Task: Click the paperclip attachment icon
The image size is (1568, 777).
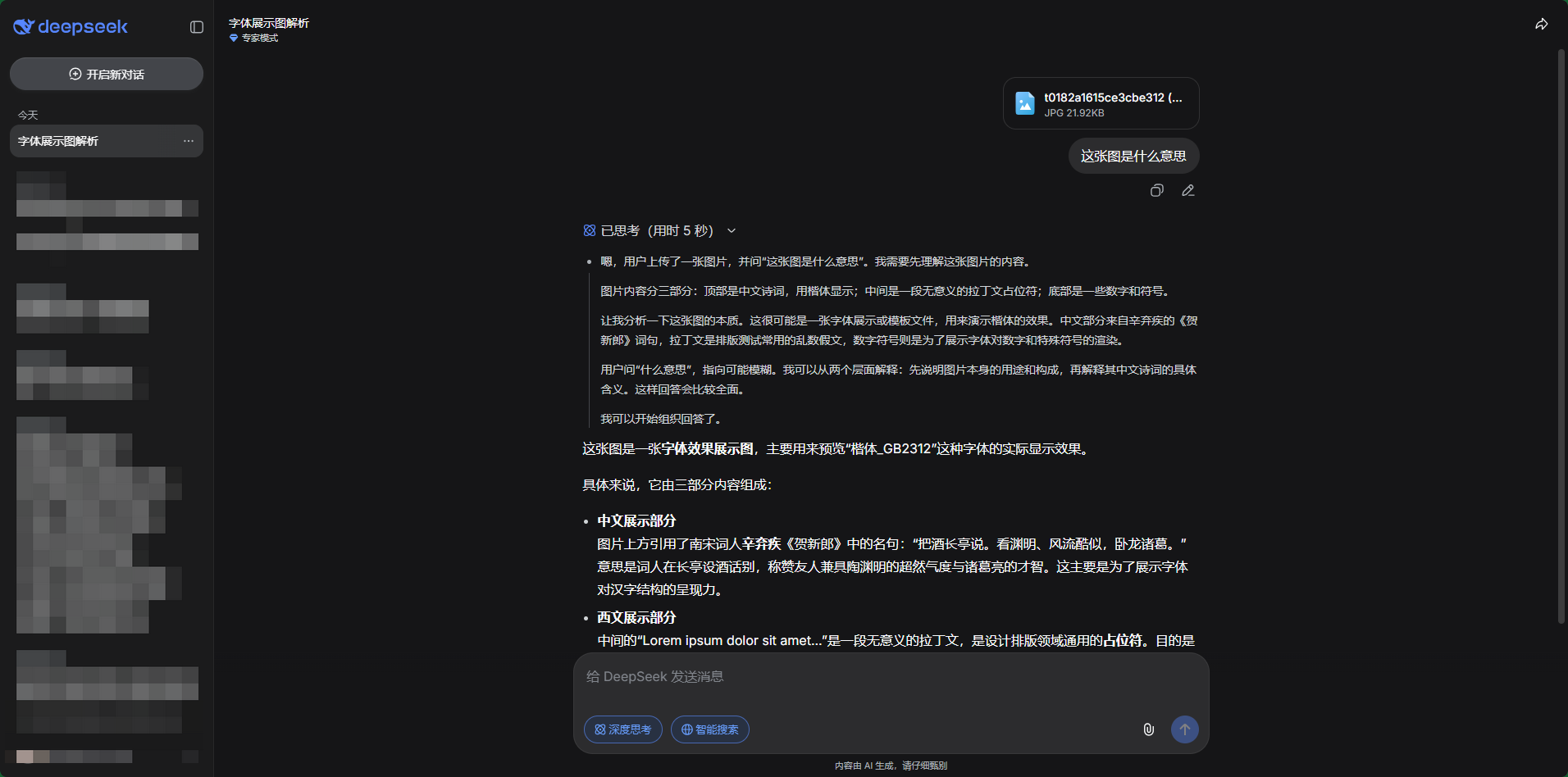Action: click(1148, 729)
